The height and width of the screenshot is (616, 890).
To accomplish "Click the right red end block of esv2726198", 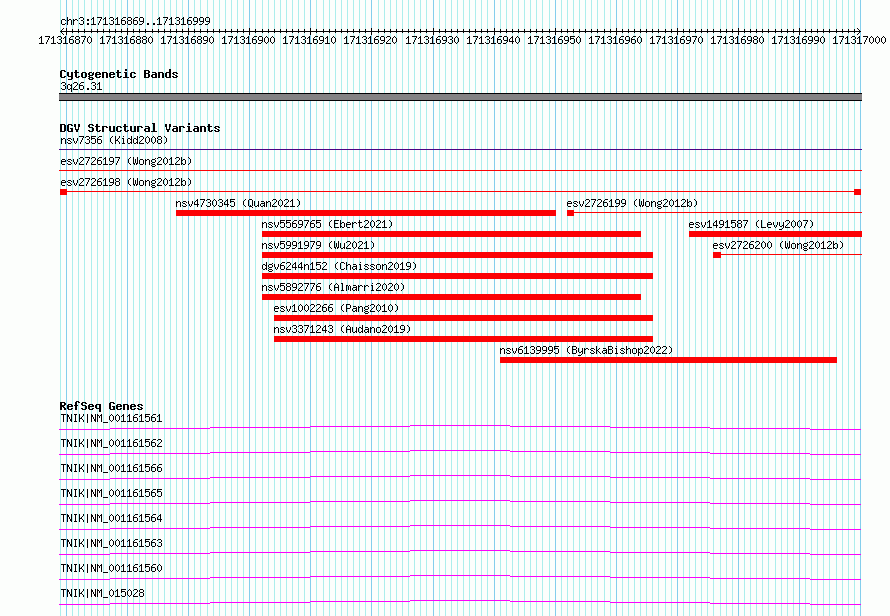I will pos(858,192).
